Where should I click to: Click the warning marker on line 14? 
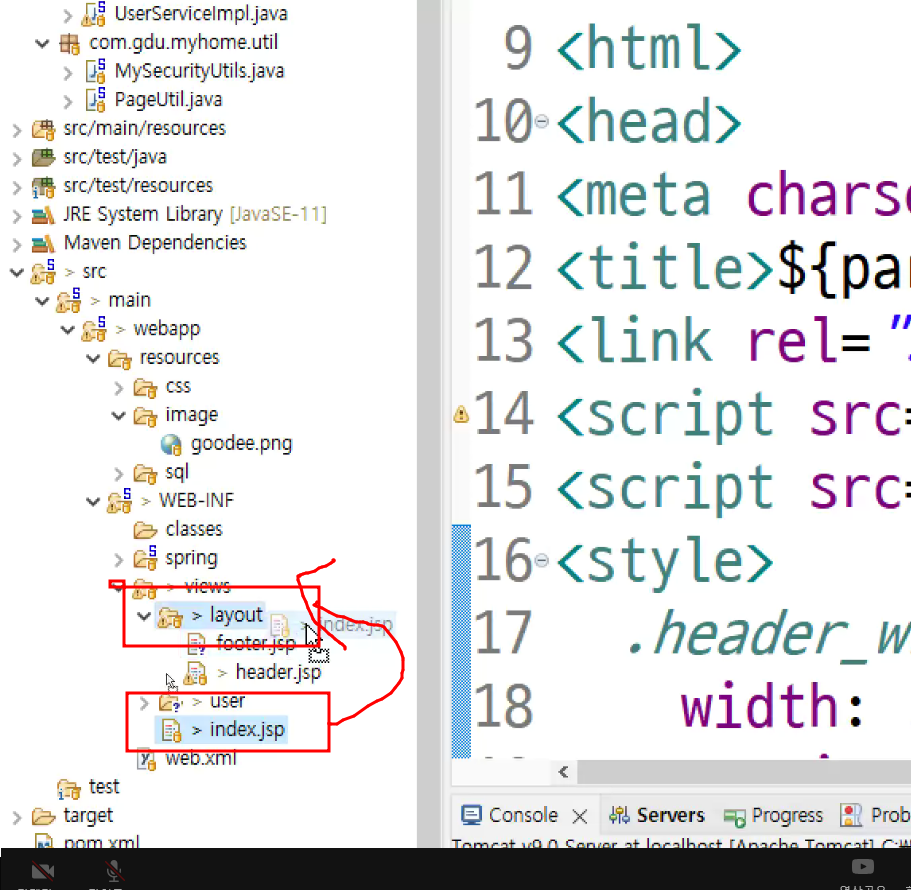[461, 414]
